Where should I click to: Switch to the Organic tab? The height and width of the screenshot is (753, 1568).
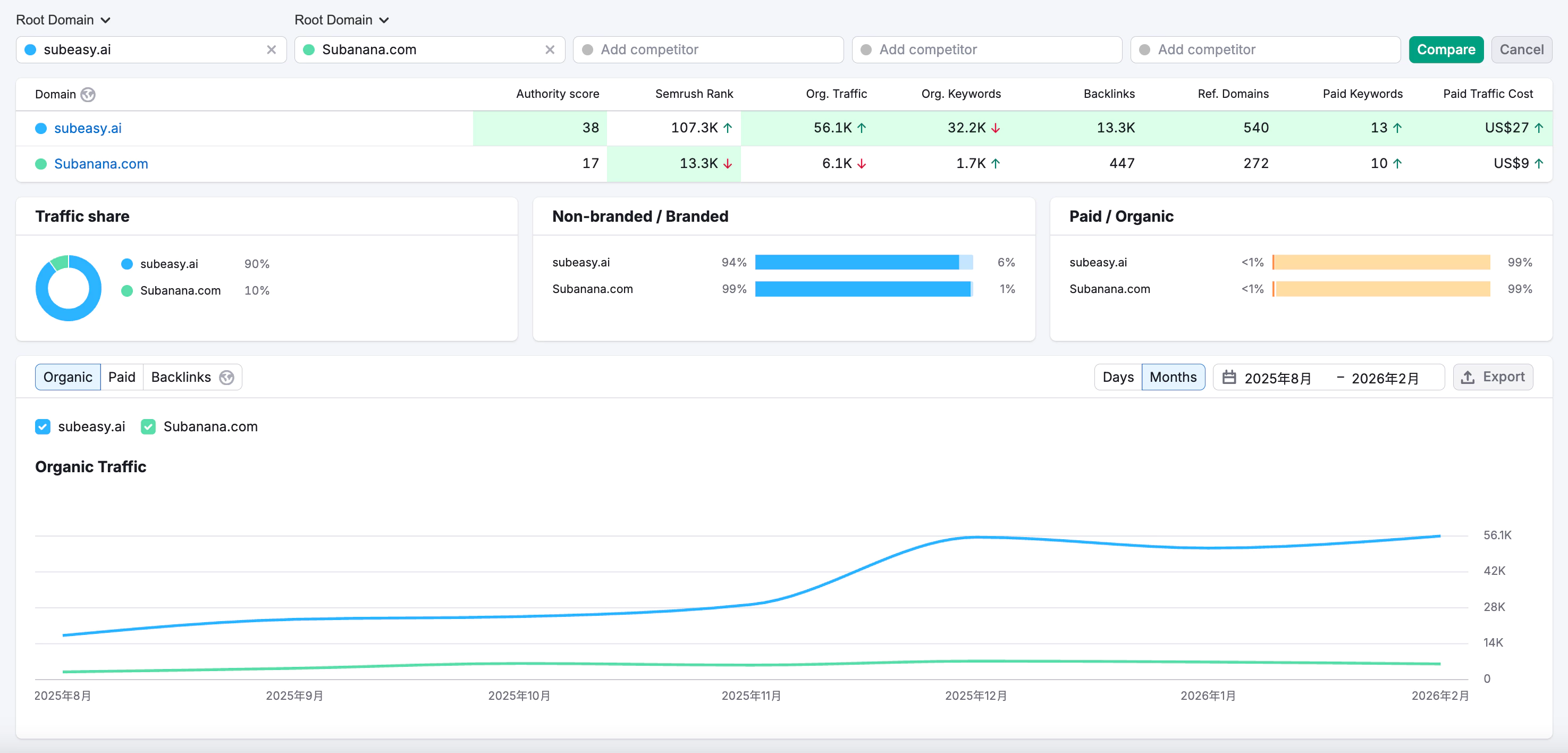[68, 377]
